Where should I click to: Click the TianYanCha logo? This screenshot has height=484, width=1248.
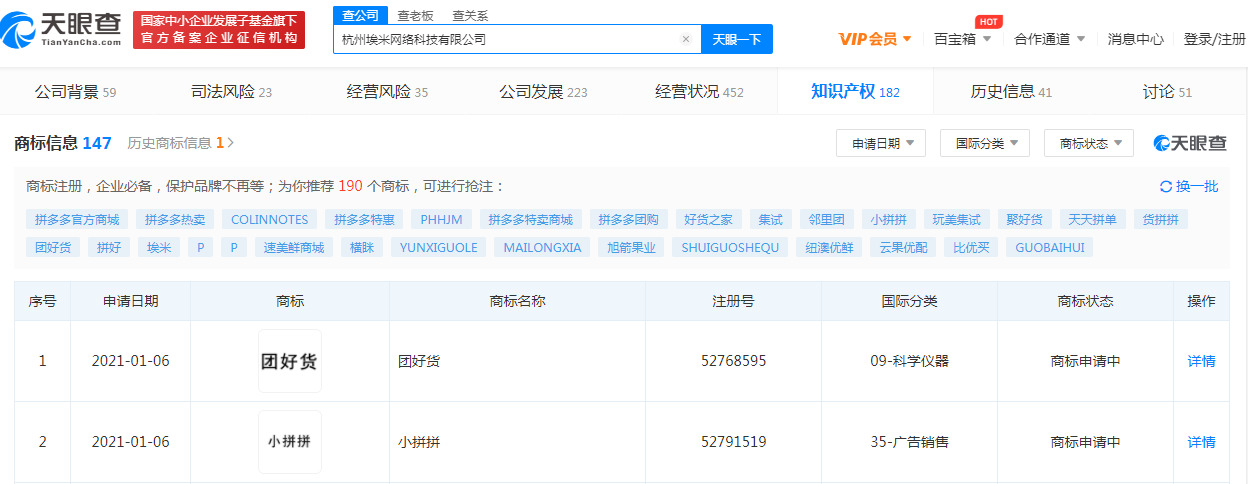click(x=63, y=30)
